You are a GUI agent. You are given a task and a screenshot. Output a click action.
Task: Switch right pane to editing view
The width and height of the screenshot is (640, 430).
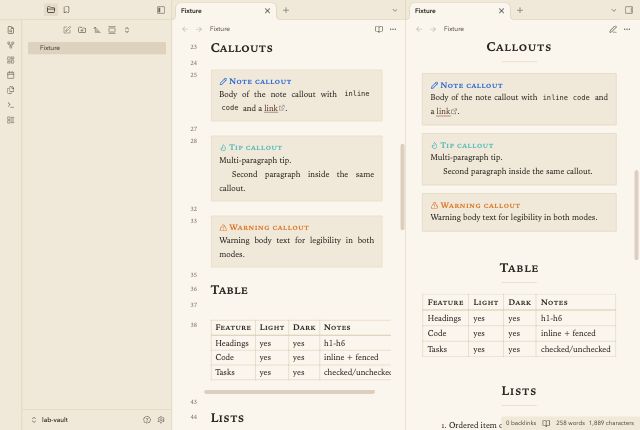point(613,29)
